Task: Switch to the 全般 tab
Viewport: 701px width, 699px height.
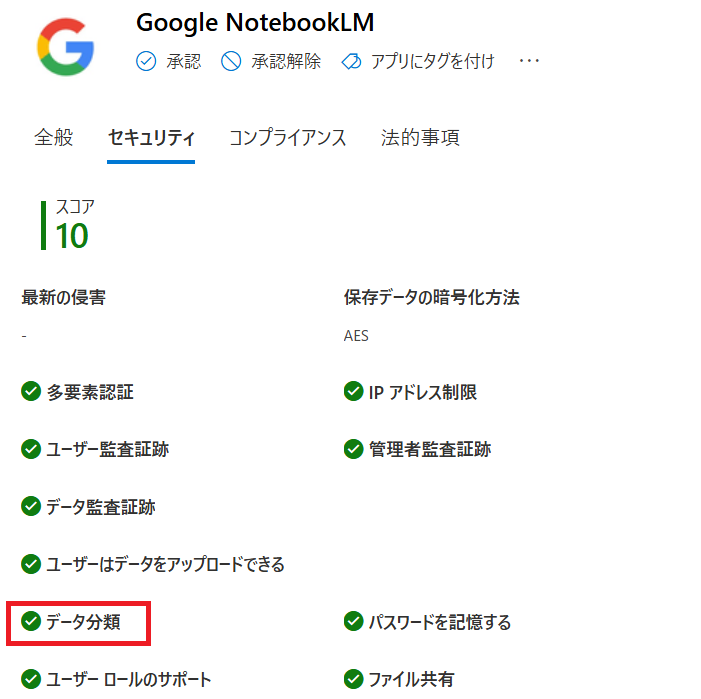Action: [54, 138]
